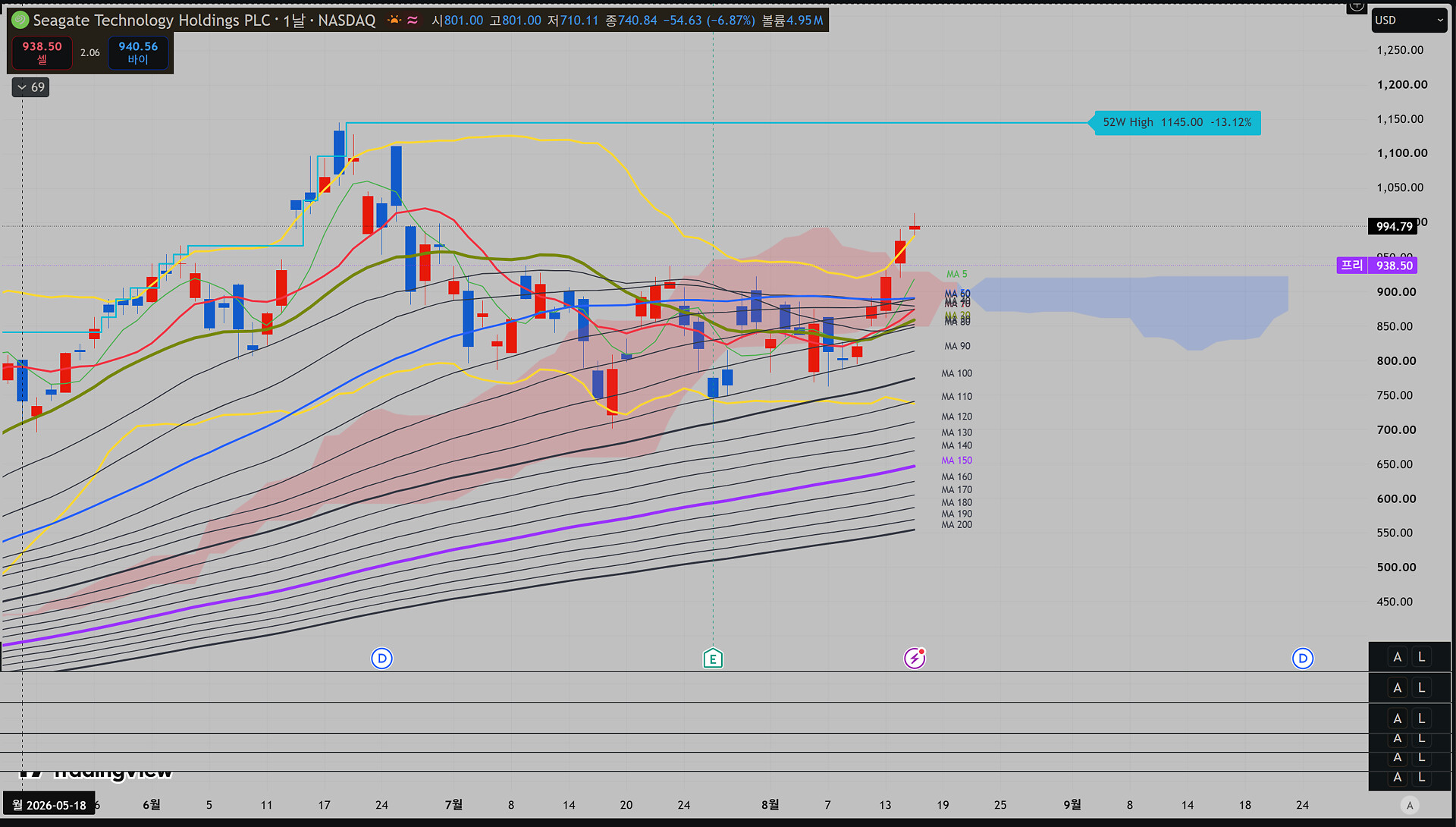Click the MA 170 line label
Screen dimensions: 1456x827
[x=957, y=490]
